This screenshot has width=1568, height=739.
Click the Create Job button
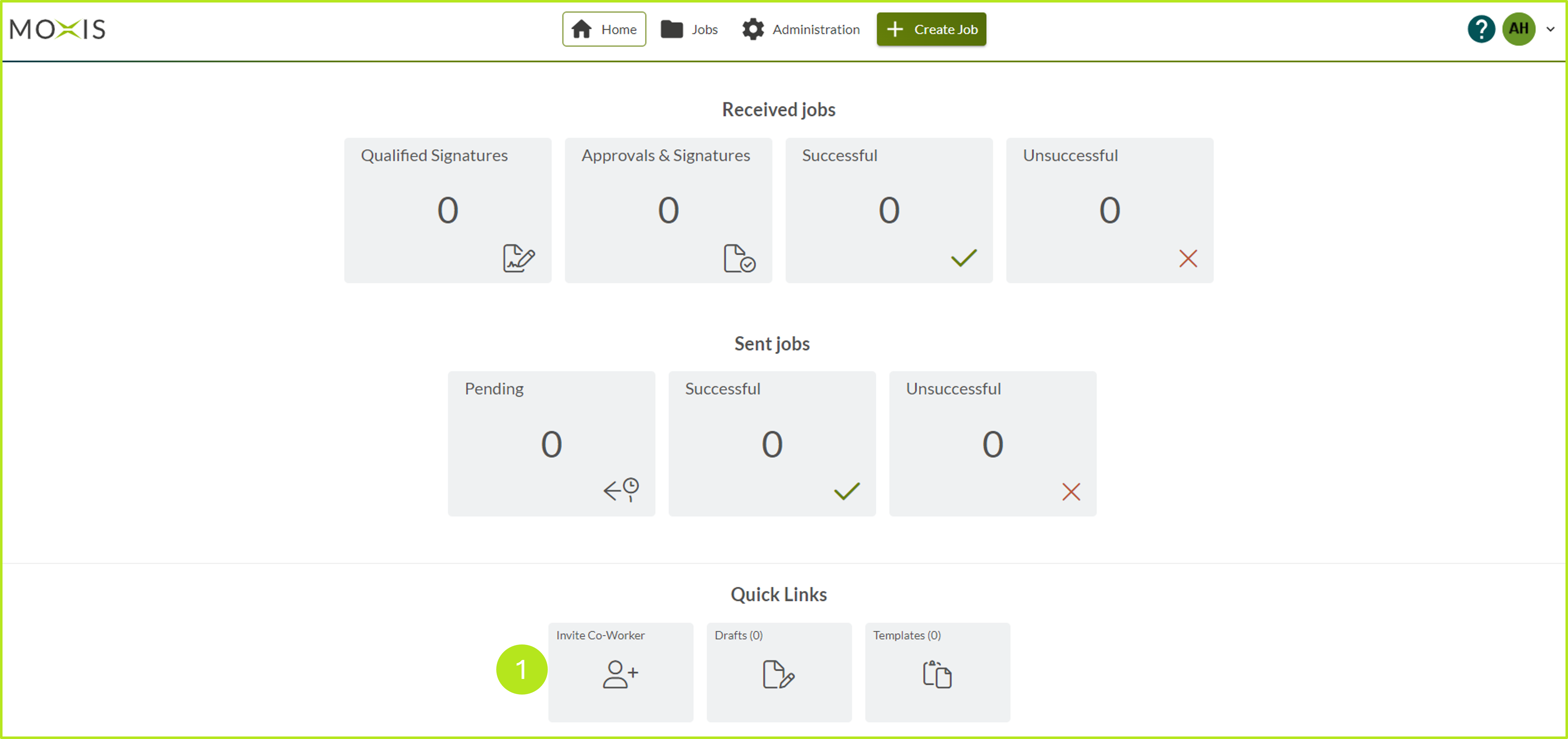coord(931,29)
